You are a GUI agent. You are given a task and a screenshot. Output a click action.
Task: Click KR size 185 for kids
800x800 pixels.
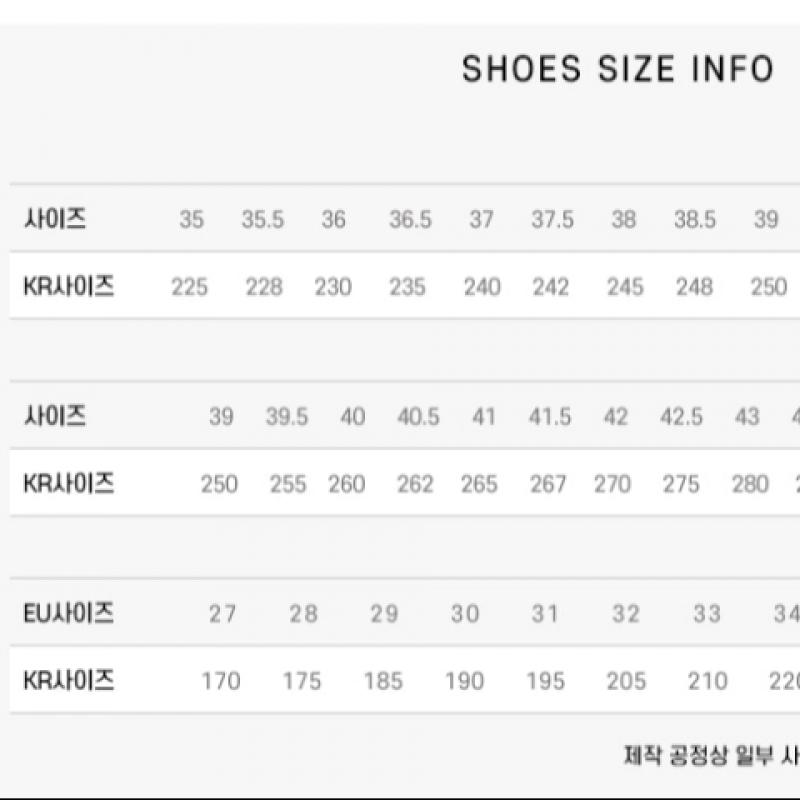pyautogui.click(x=383, y=681)
